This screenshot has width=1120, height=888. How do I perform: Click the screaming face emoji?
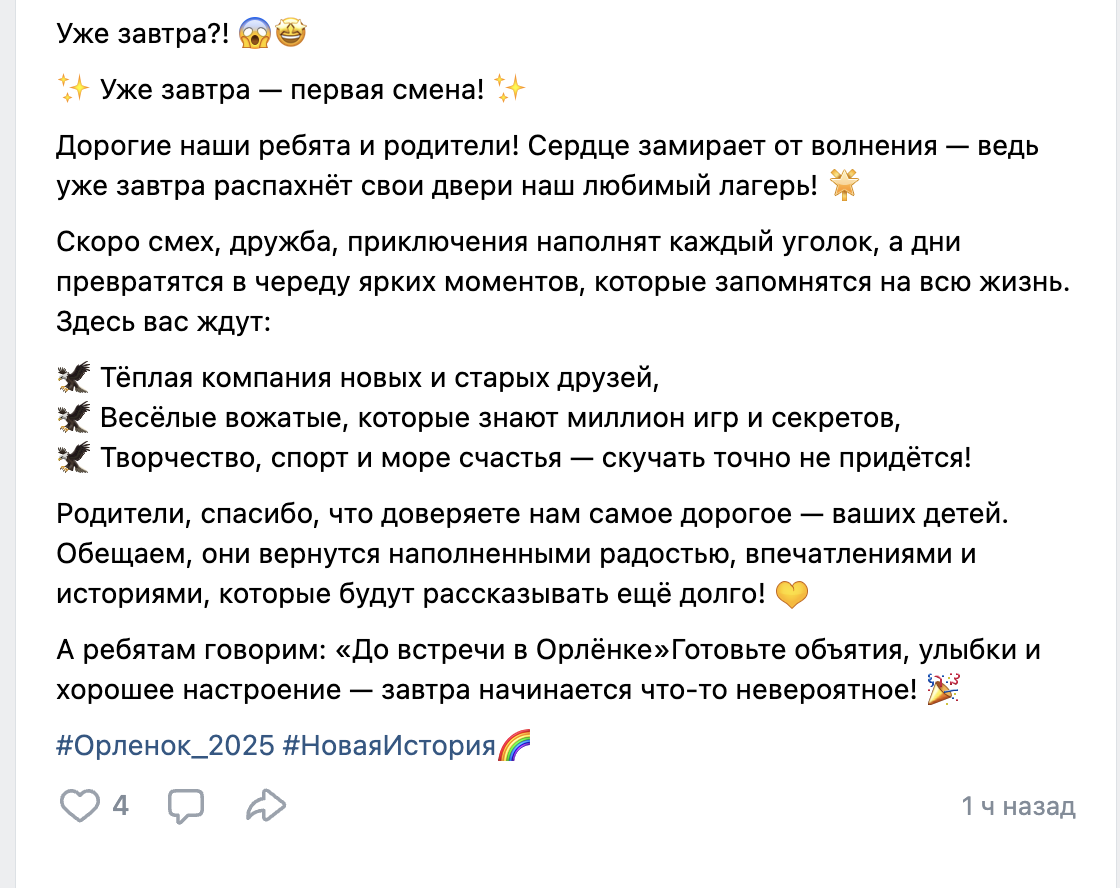tap(254, 33)
